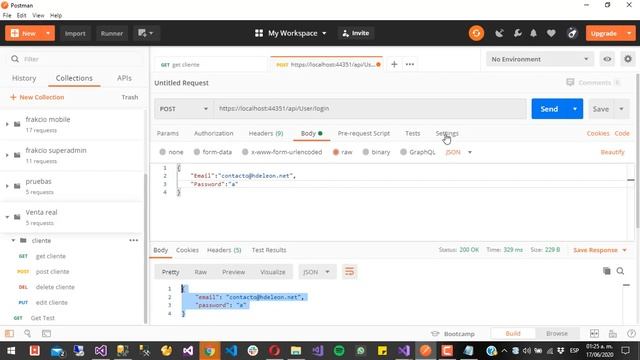Open console icon in status bar
Image resolution: width=640 pixels, height=360 pixels.
click(x=47, y=333)
